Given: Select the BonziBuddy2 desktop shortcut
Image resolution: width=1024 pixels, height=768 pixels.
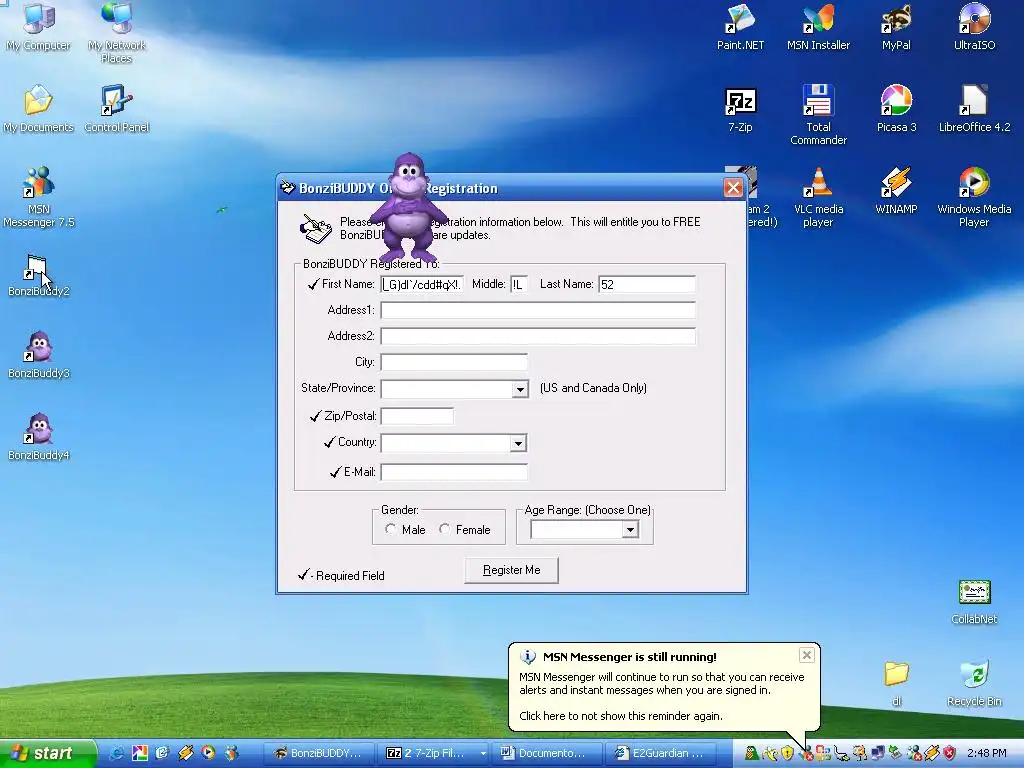Looking at the screenshot, I should tap(39, 274).
